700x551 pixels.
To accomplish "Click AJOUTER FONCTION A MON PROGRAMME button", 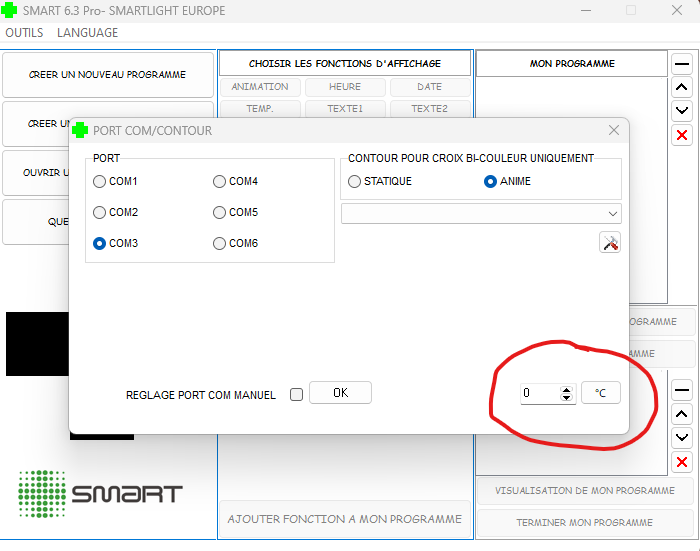I will pyautogui.click(x=345, y=519).
